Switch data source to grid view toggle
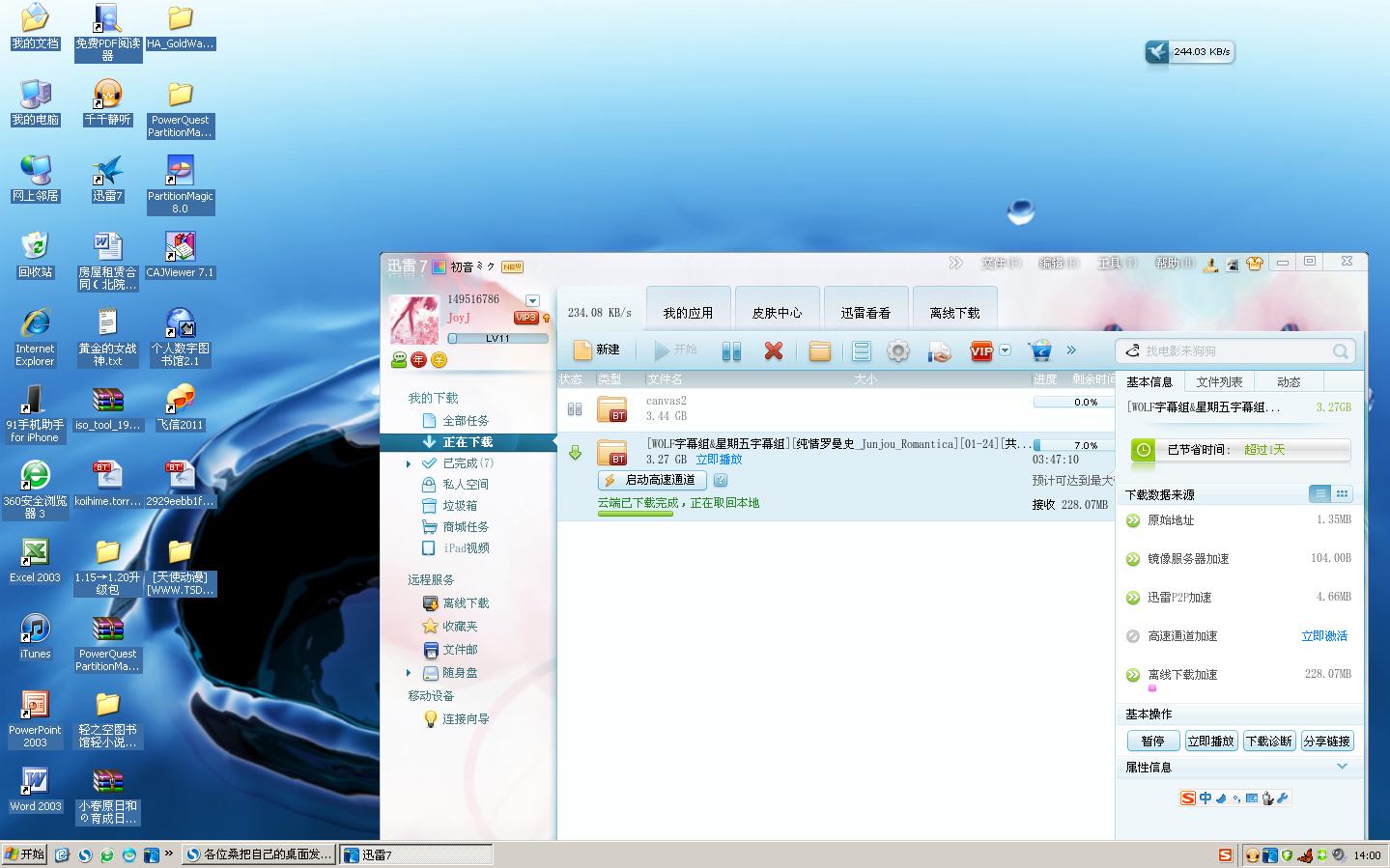The image size is (1390, 868). tap(1342, 494)
